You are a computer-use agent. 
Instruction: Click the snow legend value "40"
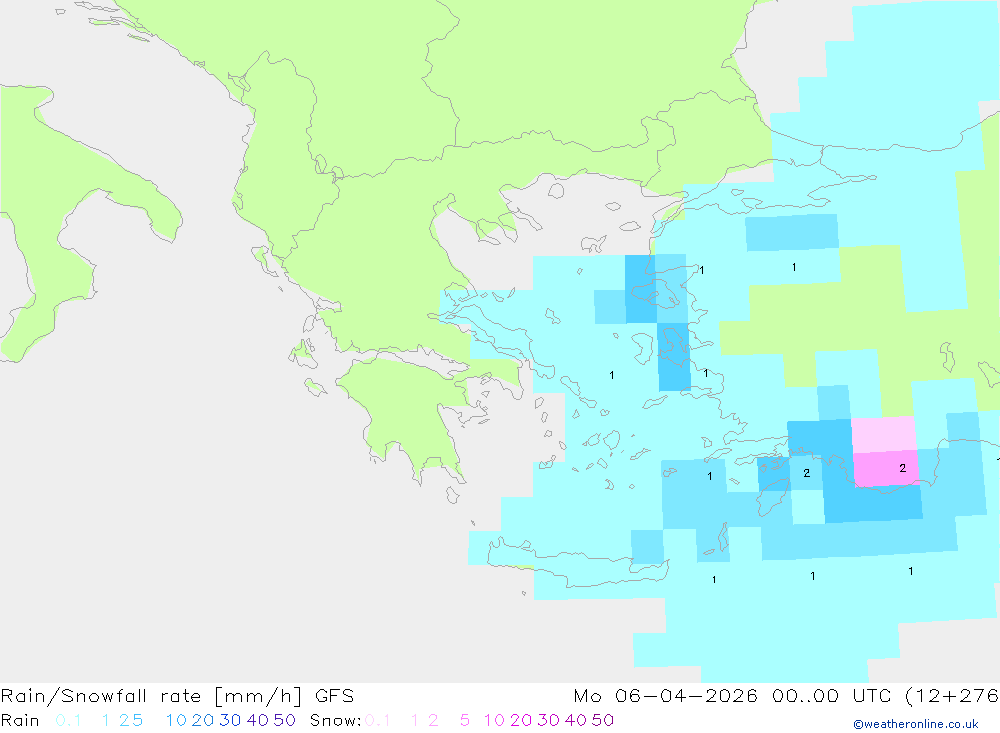point(576,720)
